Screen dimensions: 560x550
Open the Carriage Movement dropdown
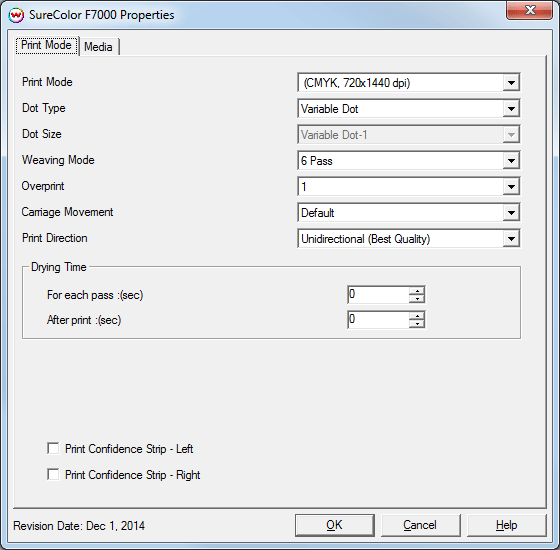tap(511, 213)
